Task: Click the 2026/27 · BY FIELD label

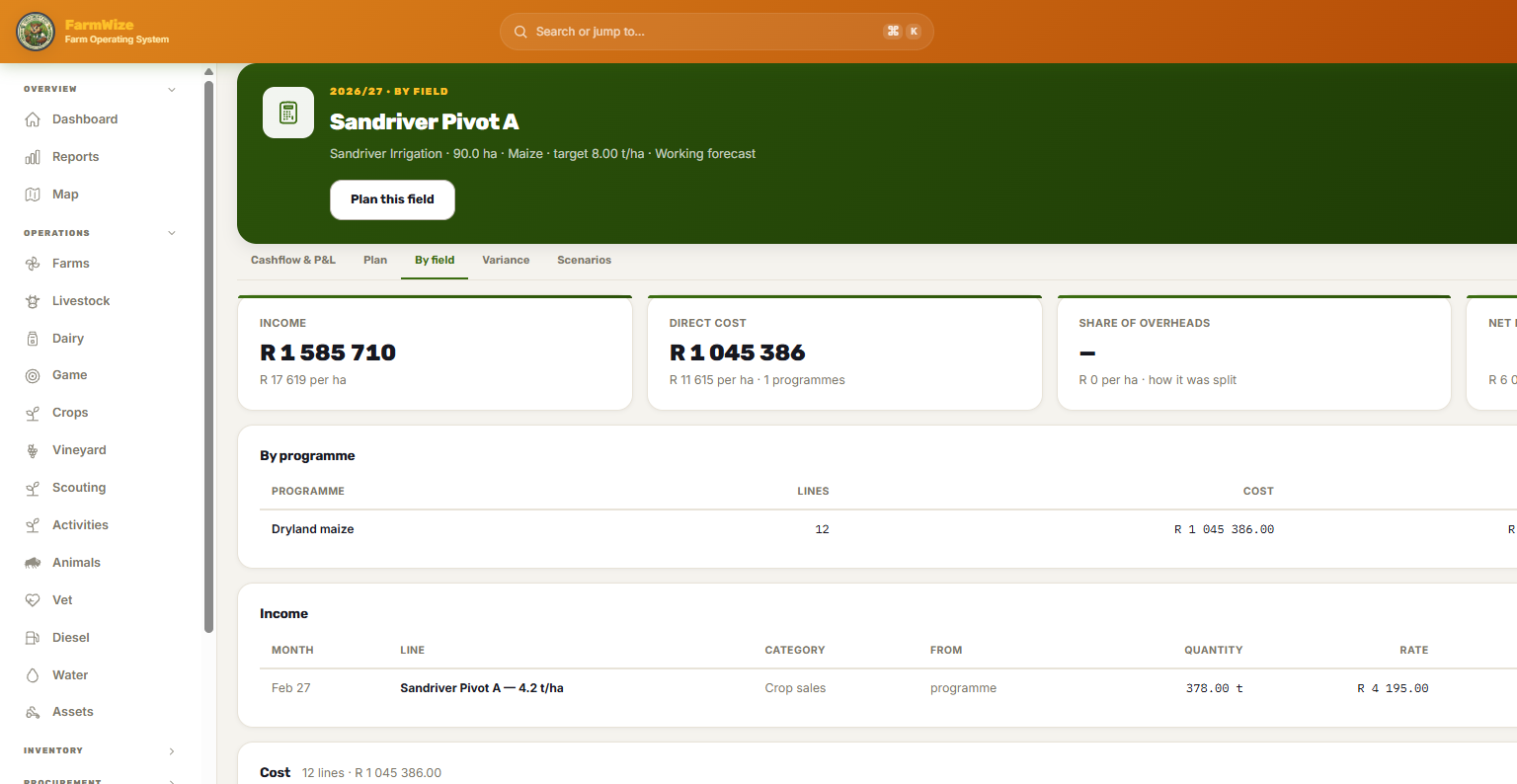Action: click(x=389, y=91)
